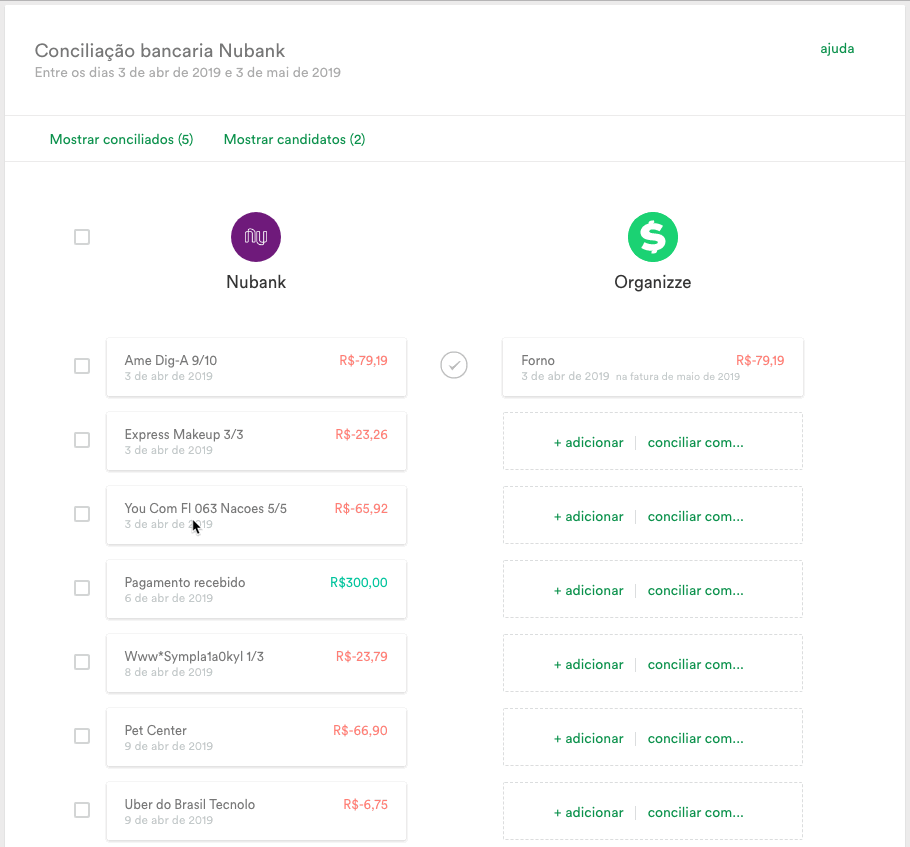Viewport: 910px width, 847px height.
Task: Click the R$300,00 amount
Action: [359, 582]
